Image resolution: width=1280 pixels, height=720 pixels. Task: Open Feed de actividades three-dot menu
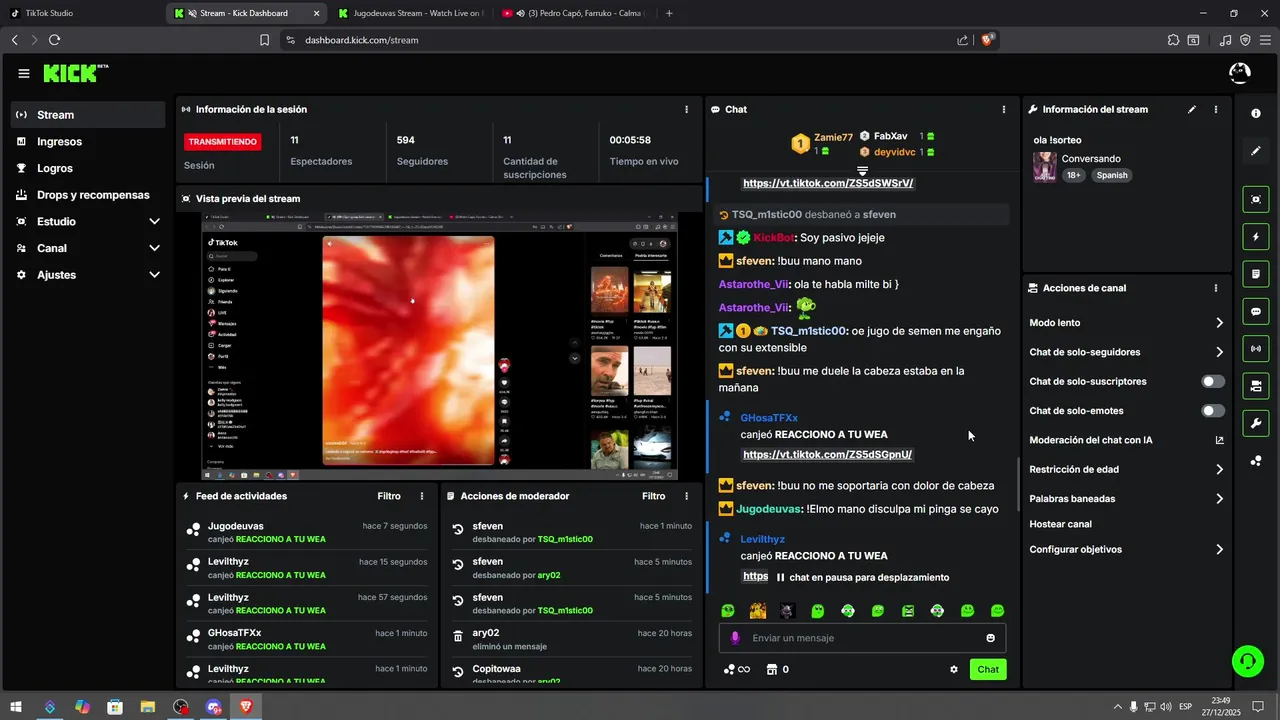422,496
